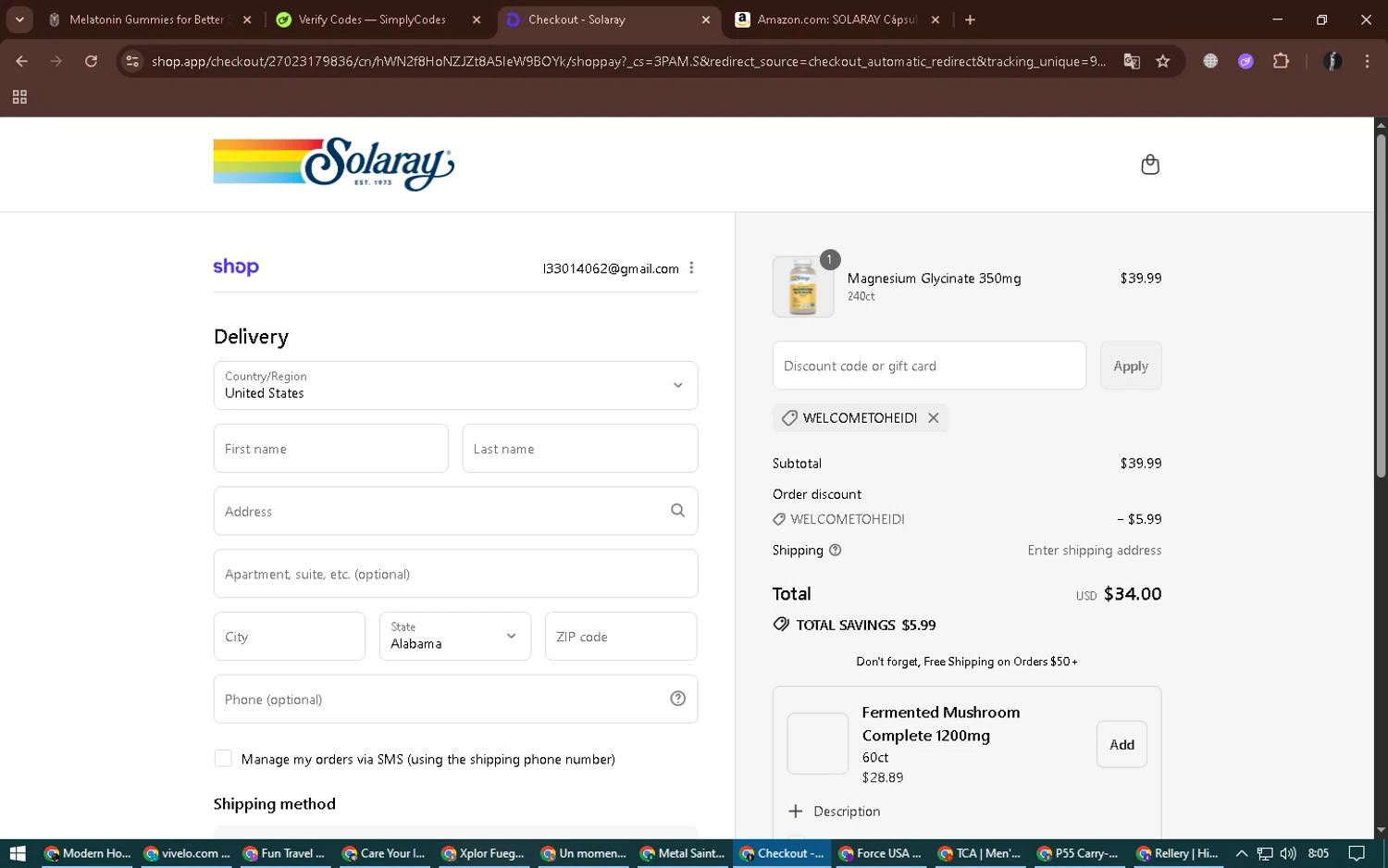Show hidden system tray icons
Viewport: 1388px width, 868px height.
[x=1242, y=853]
